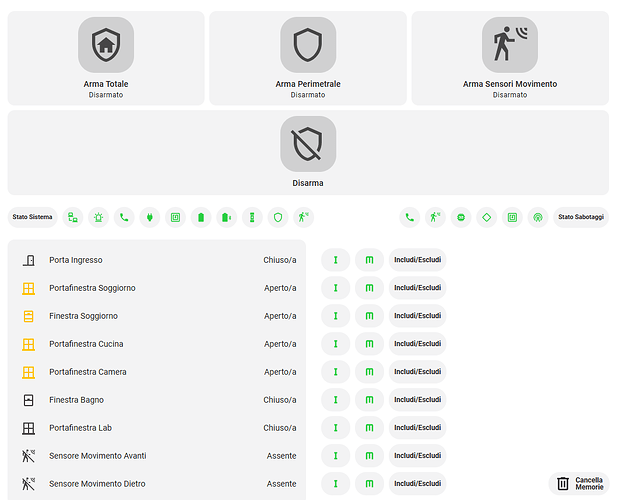Image resolution: width=618 pixels, height=500 pixels.
Task: Click the chip icon in Stato Sabotaggi group
Action: (461, 217)
